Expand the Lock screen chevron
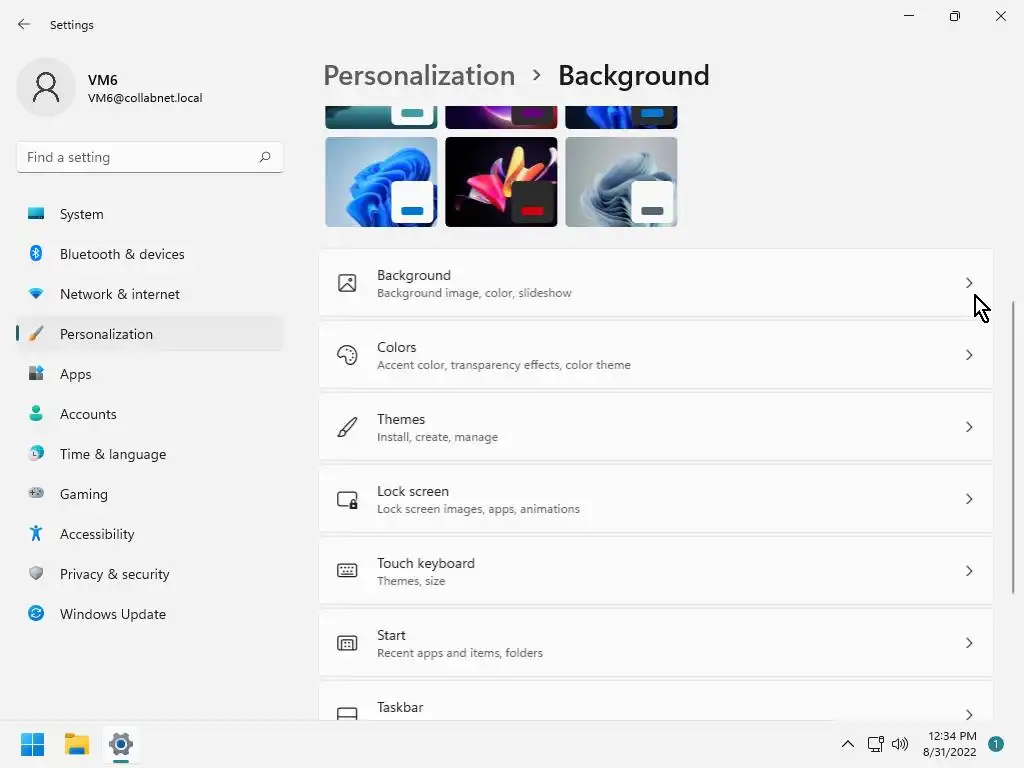Image resolution: width=1024 pixels, height=768 pixels. [968, 499]
